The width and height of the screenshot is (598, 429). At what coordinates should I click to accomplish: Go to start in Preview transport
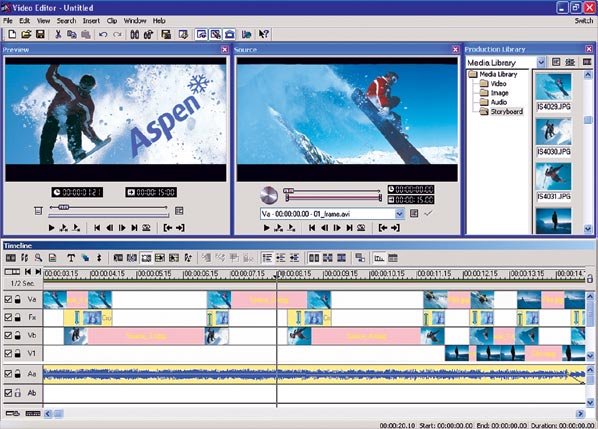click(97, 228)
